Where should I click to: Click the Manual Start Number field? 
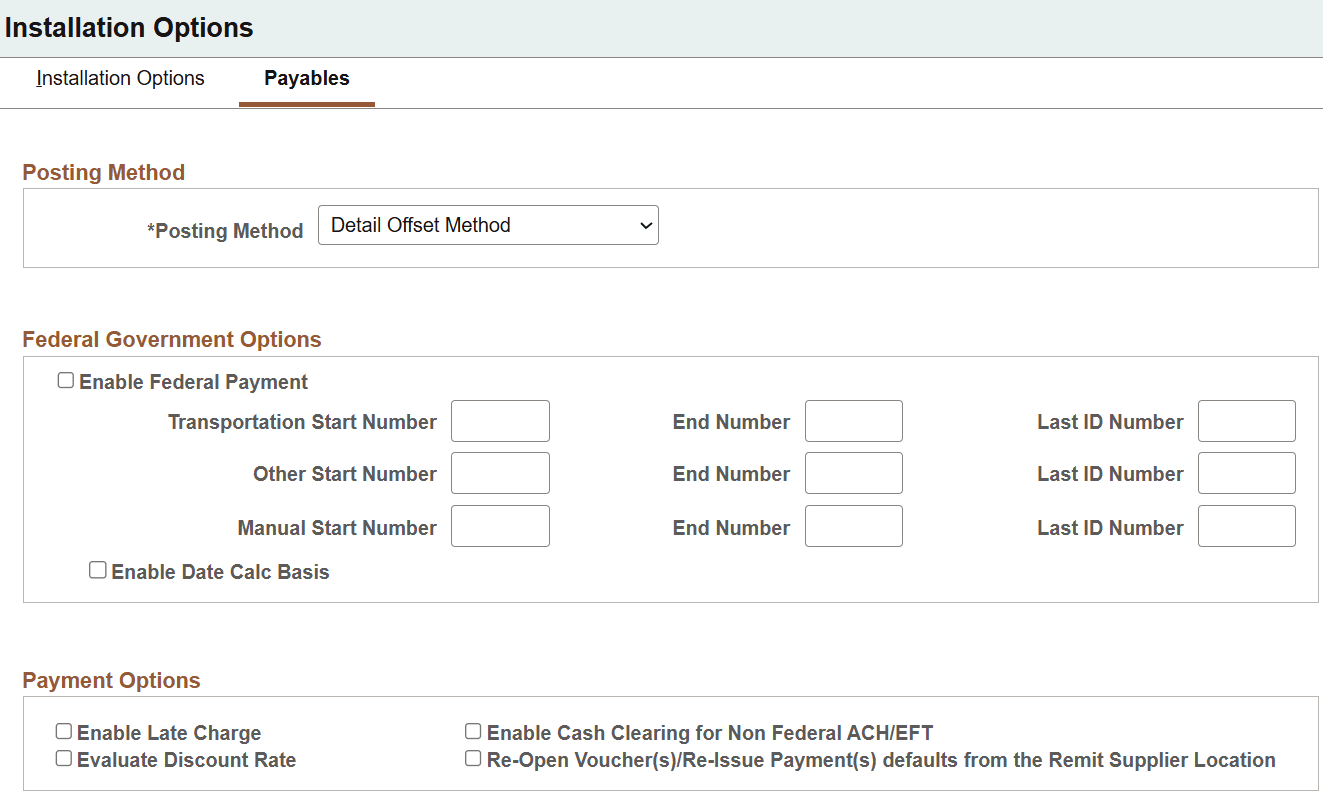500,525
